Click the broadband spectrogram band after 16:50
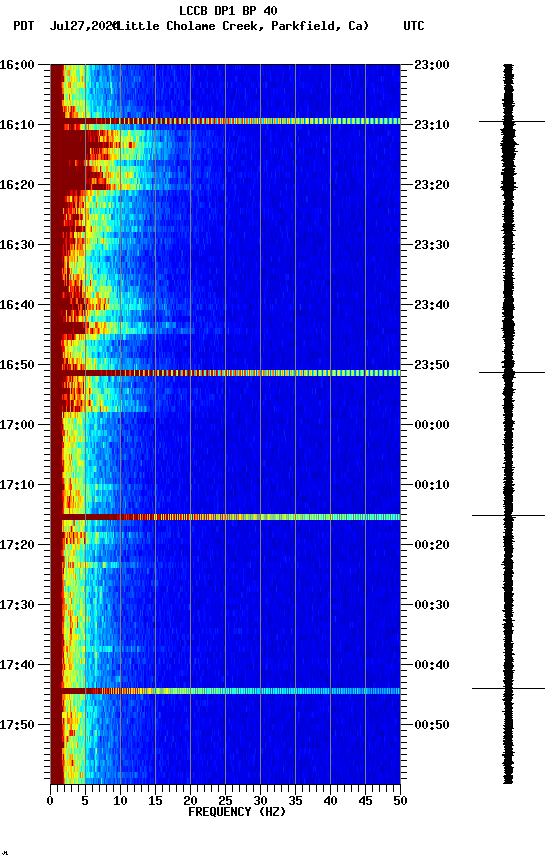The width and height of the screenshot is (552, 864). 225,373
